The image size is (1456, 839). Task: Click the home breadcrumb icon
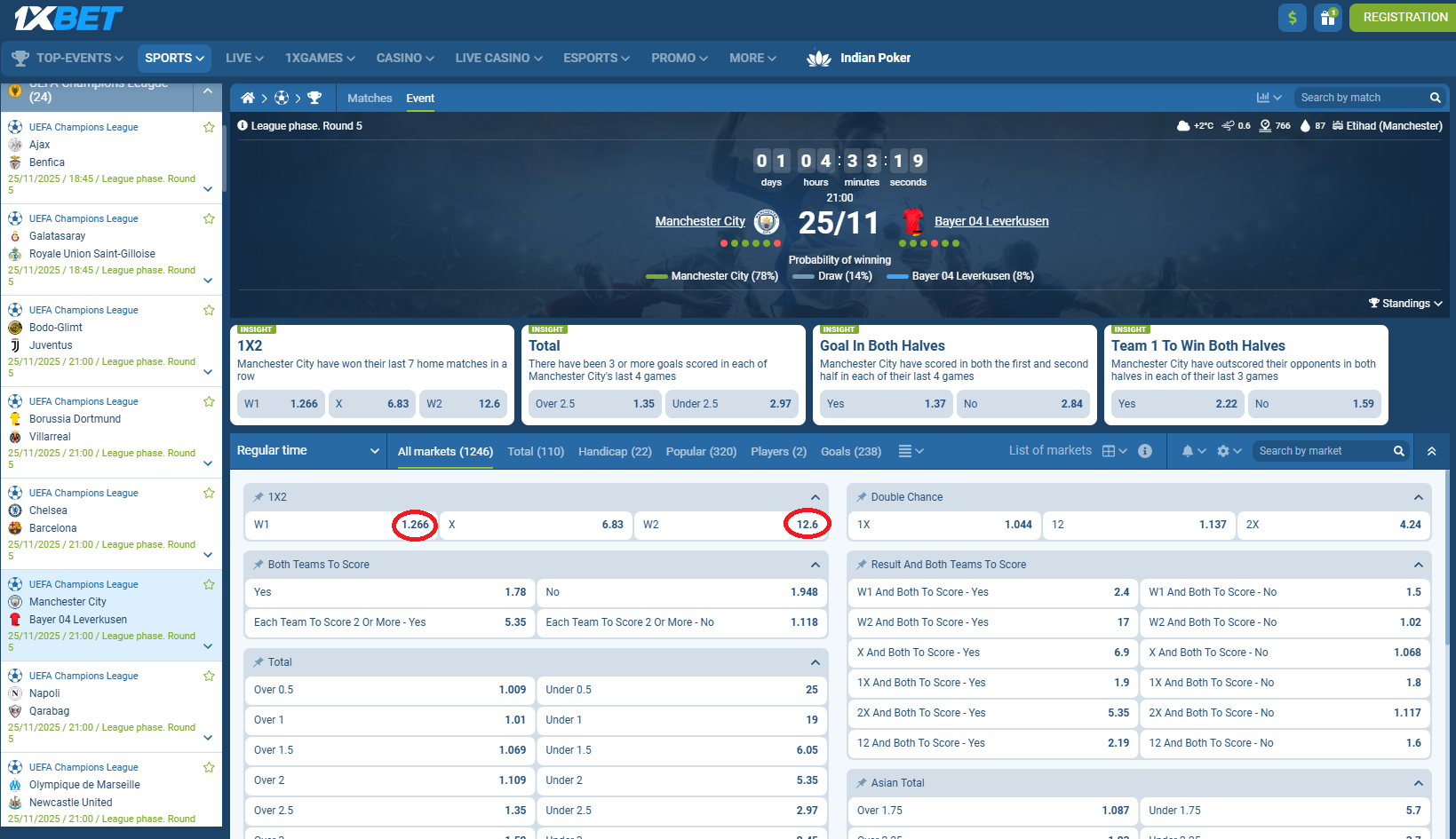pos(249,98)
